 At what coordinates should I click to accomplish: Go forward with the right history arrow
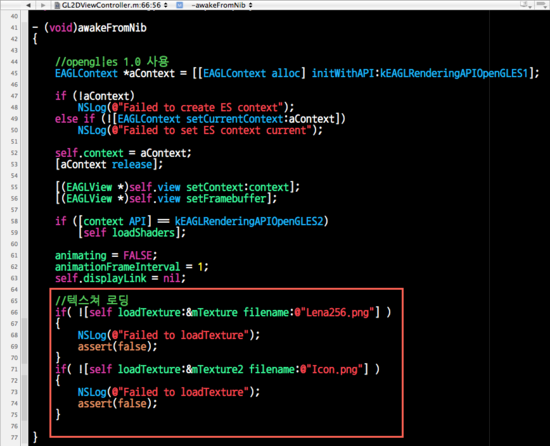point(43,5)
